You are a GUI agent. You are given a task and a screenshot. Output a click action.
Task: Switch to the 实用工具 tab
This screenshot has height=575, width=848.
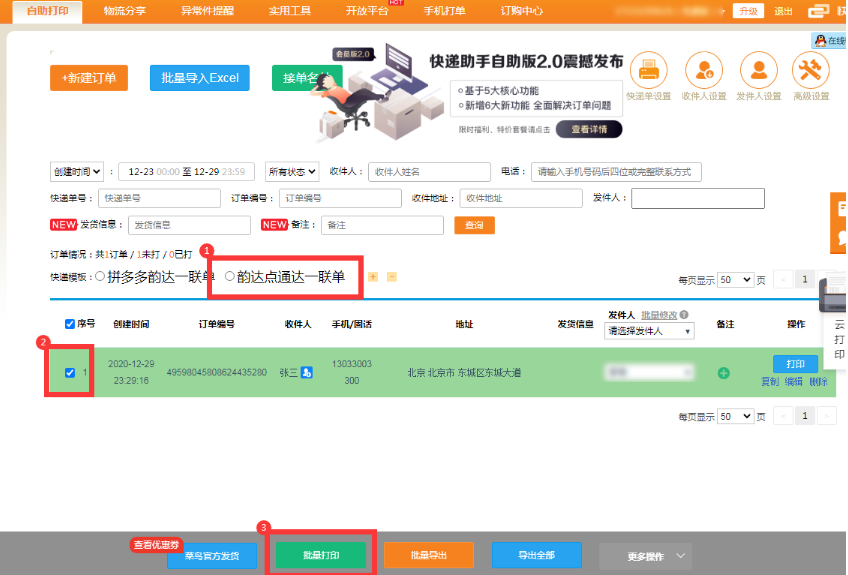pos(290,11)
